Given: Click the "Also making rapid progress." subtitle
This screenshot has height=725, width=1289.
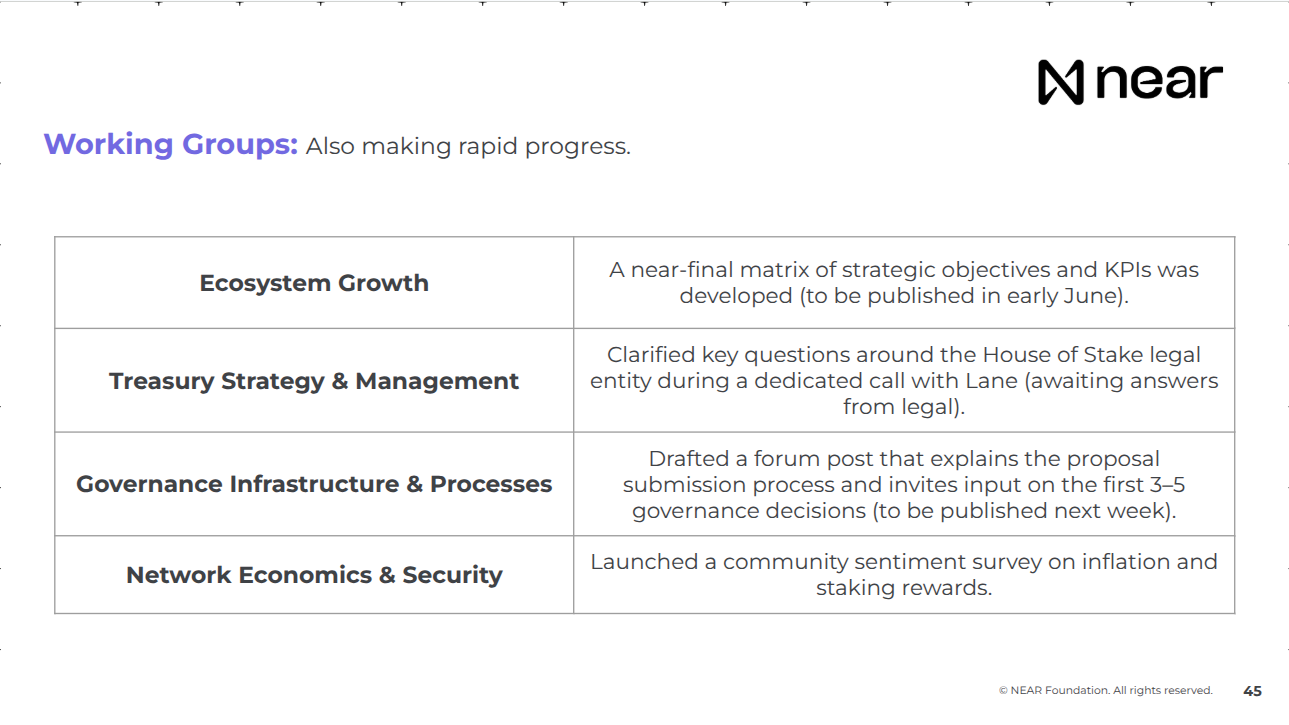Looking at the screenshot, I should pyautogui.click(x=467, y=146).
